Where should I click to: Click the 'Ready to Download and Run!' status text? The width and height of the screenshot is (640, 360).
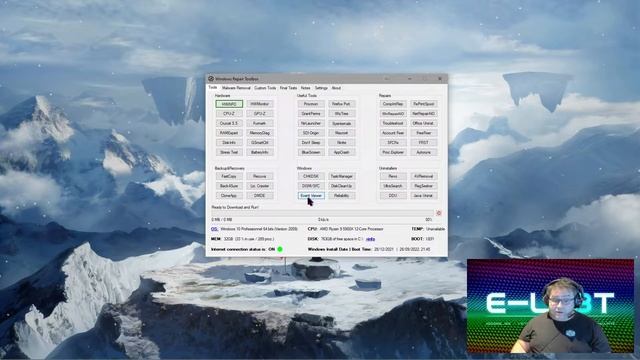(x=235, y=207)
